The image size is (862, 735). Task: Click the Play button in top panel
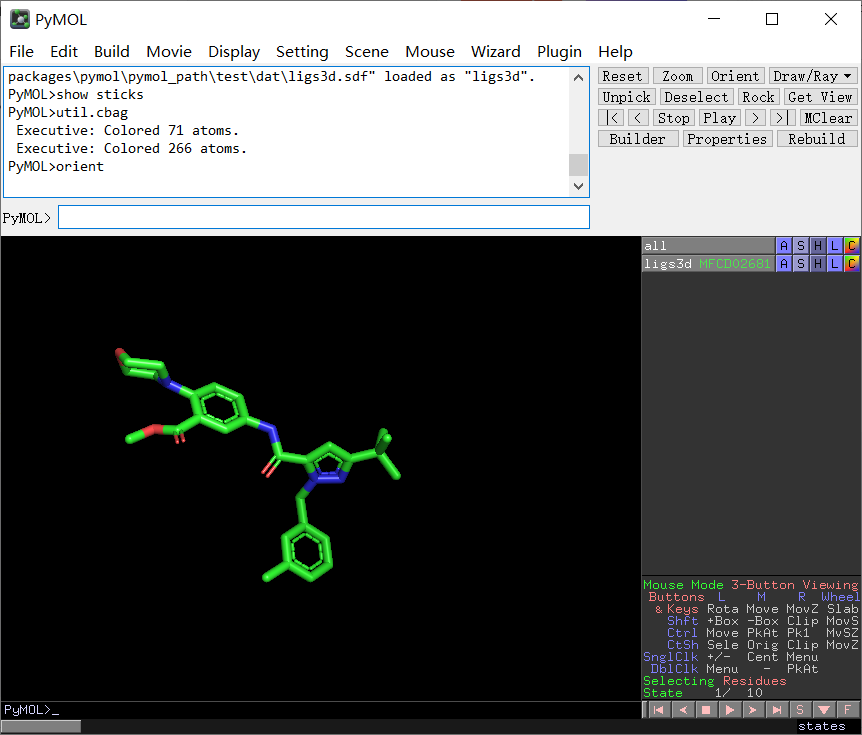point(720,118)
